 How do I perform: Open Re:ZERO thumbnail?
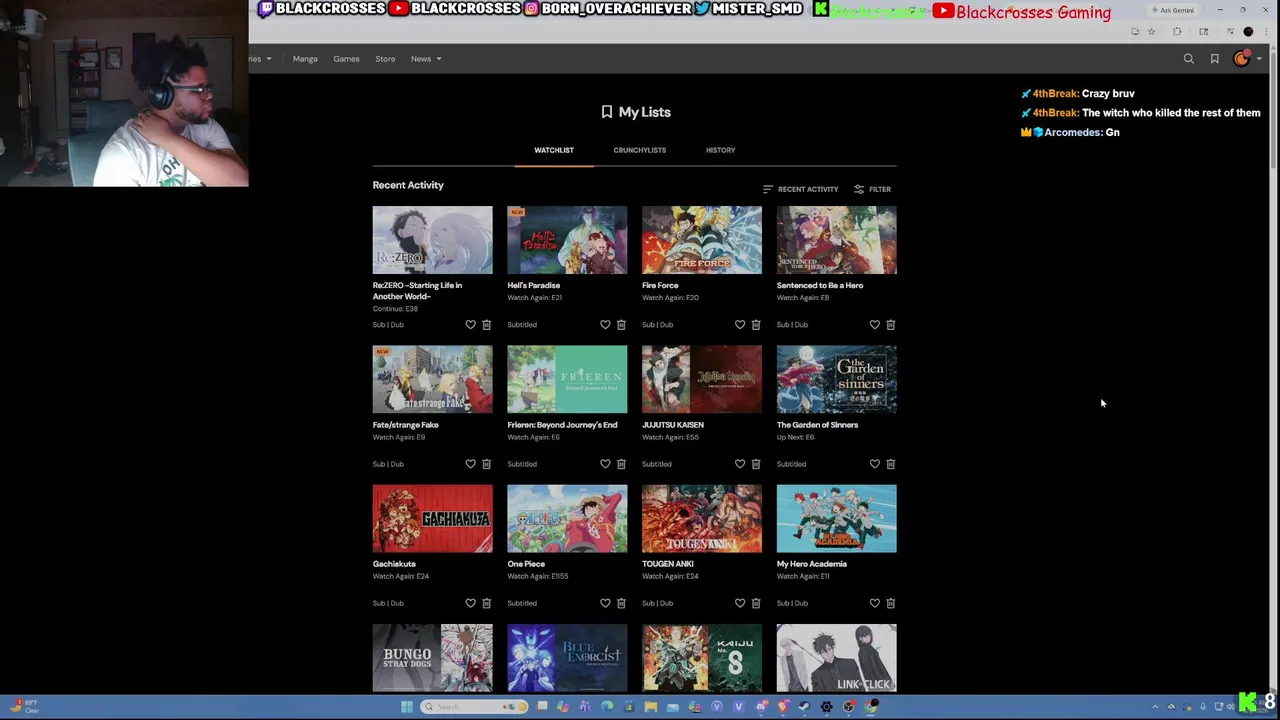coord(433,240)
